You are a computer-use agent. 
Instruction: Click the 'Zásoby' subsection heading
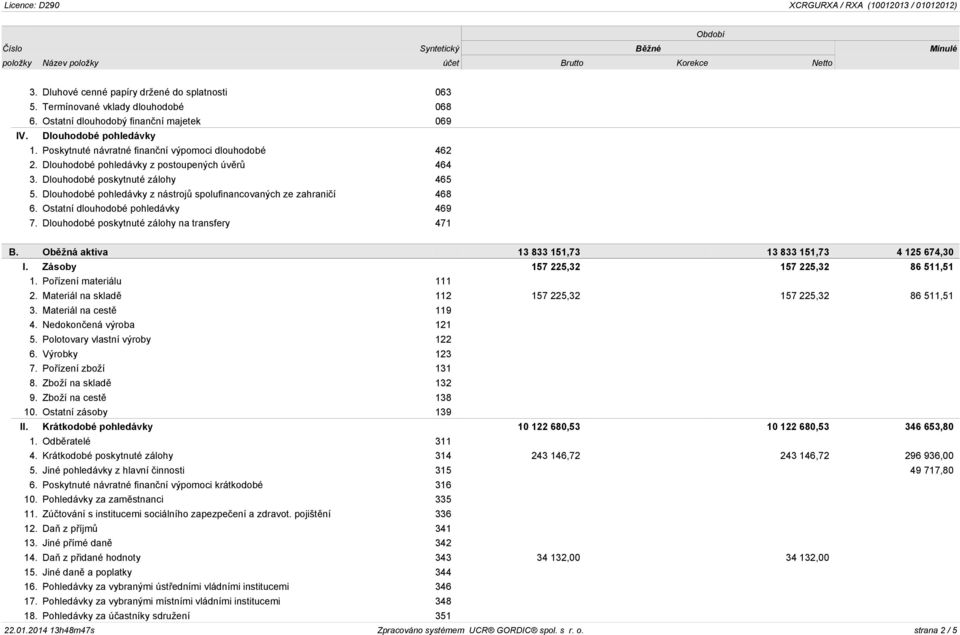[x=59, y=267]
